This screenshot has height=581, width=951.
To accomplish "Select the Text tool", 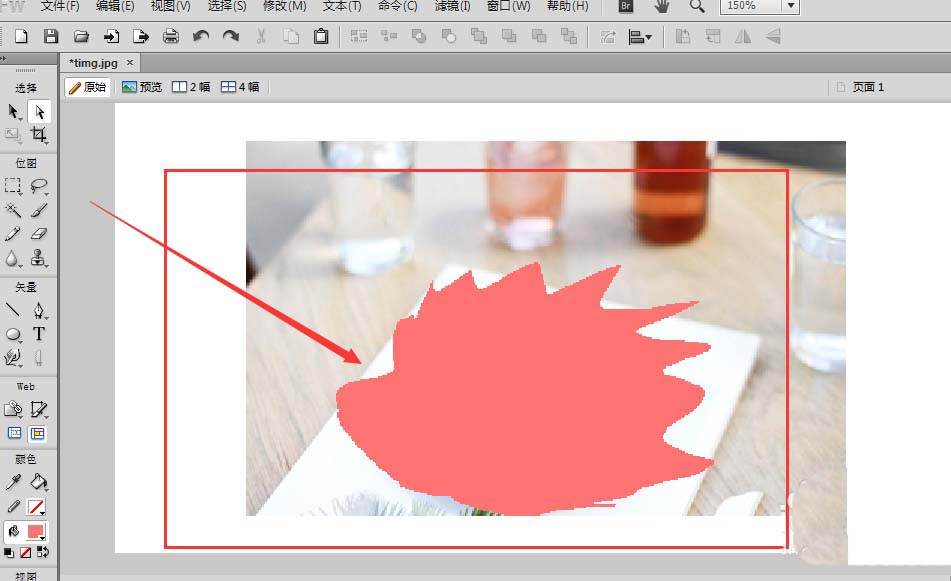I will pos(39,334).
